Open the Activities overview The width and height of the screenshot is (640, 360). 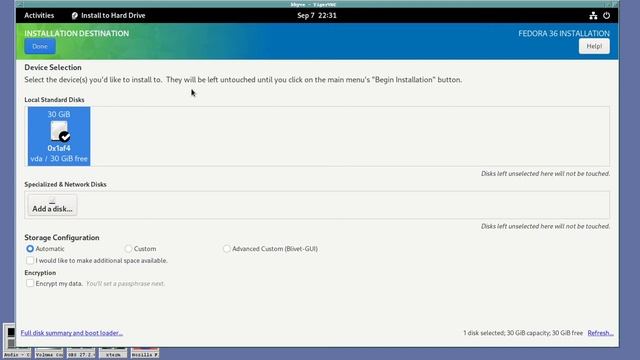[x=39, y=16]
